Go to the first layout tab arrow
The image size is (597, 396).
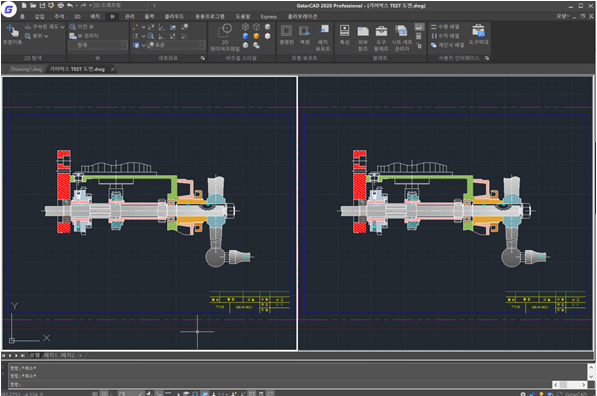(4, 355)
